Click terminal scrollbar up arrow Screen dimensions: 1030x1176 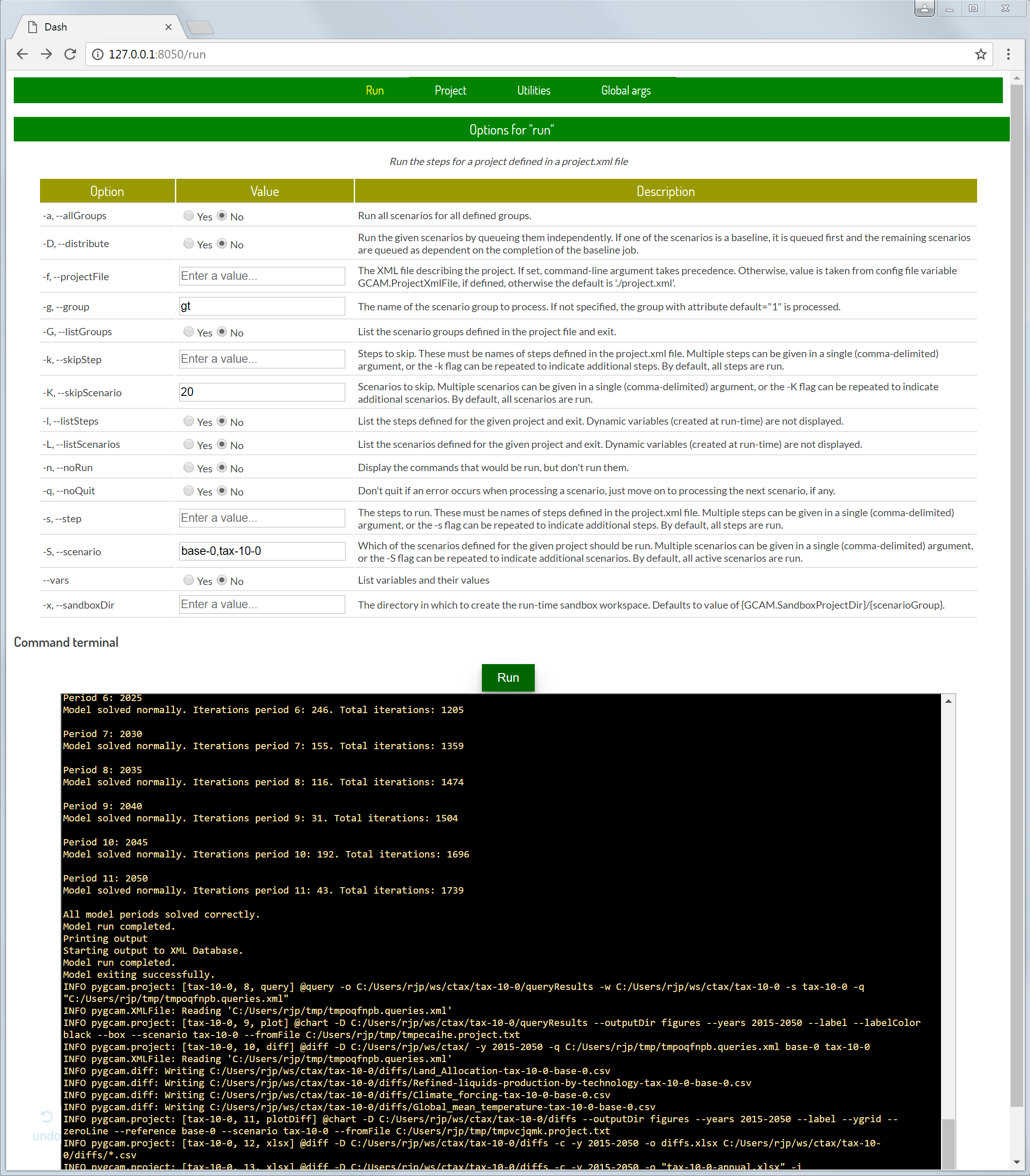coord(948,701)
